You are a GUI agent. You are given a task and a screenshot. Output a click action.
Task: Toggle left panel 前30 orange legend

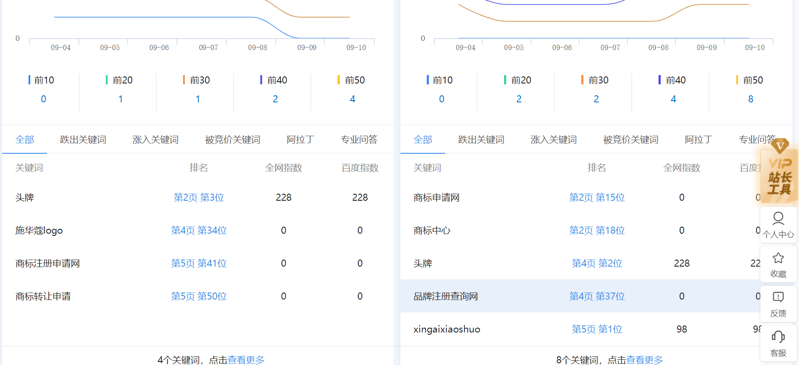[196, 80]
